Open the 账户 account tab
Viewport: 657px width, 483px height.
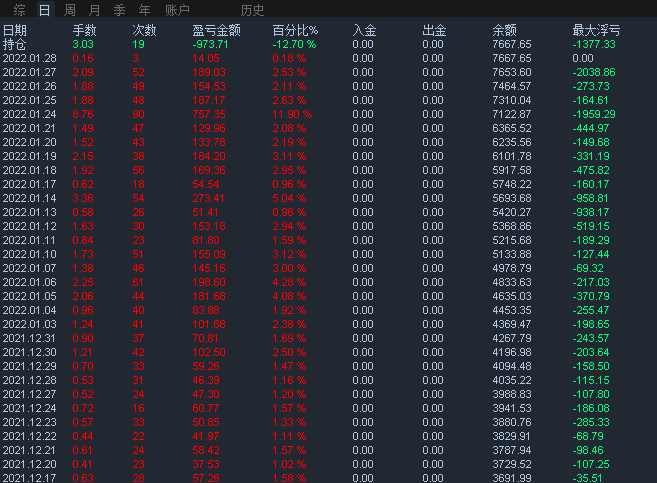pos(177,10)
